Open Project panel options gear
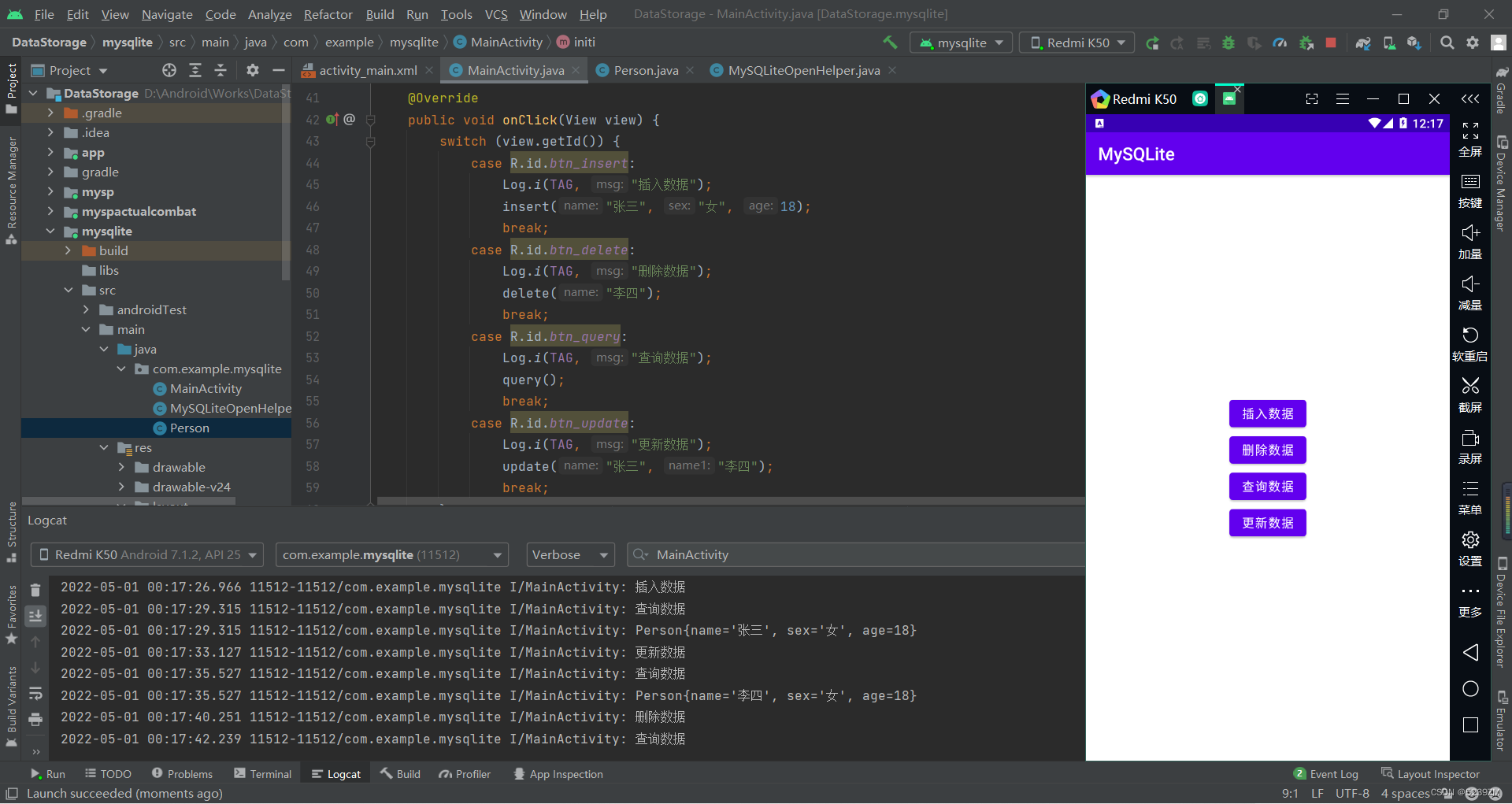Viewport: 1512px width, 804px height. point(253,71)
